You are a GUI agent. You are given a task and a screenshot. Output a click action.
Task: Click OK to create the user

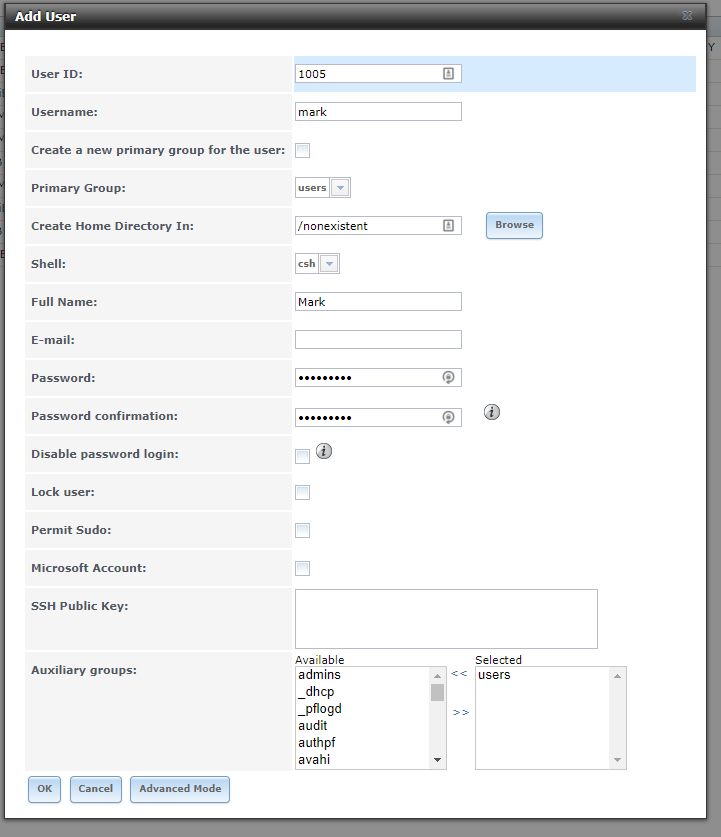click(x=44, y=789)
